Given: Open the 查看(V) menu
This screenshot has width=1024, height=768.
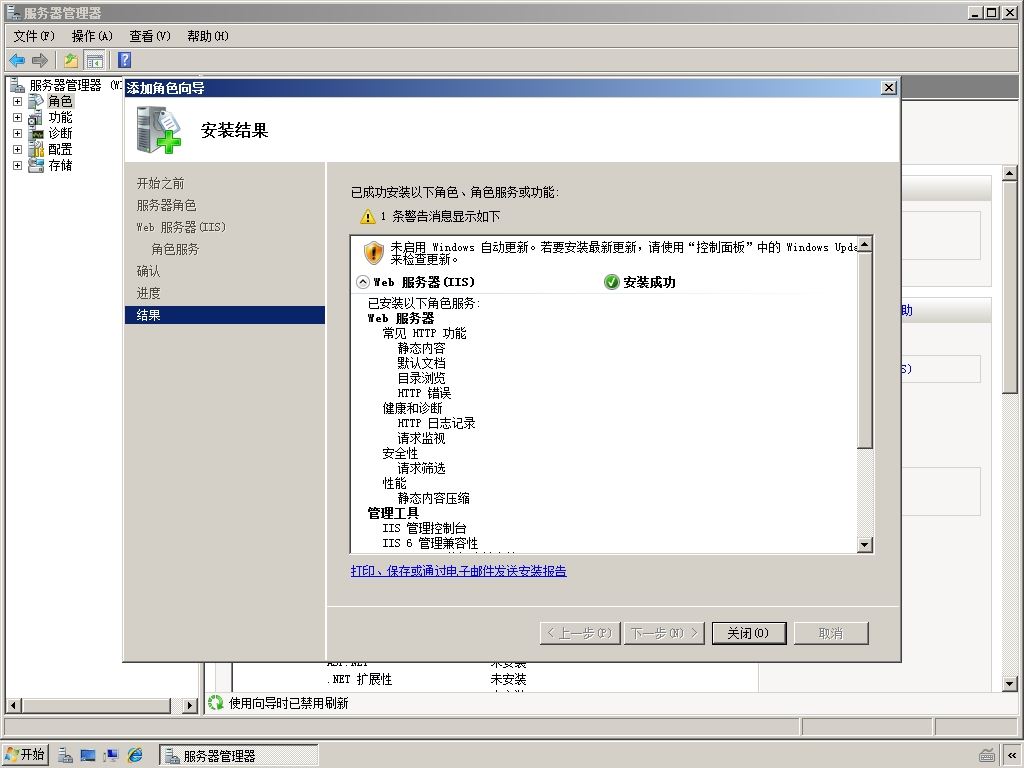Looking at the screenshot, I should [x=150, y=36].
